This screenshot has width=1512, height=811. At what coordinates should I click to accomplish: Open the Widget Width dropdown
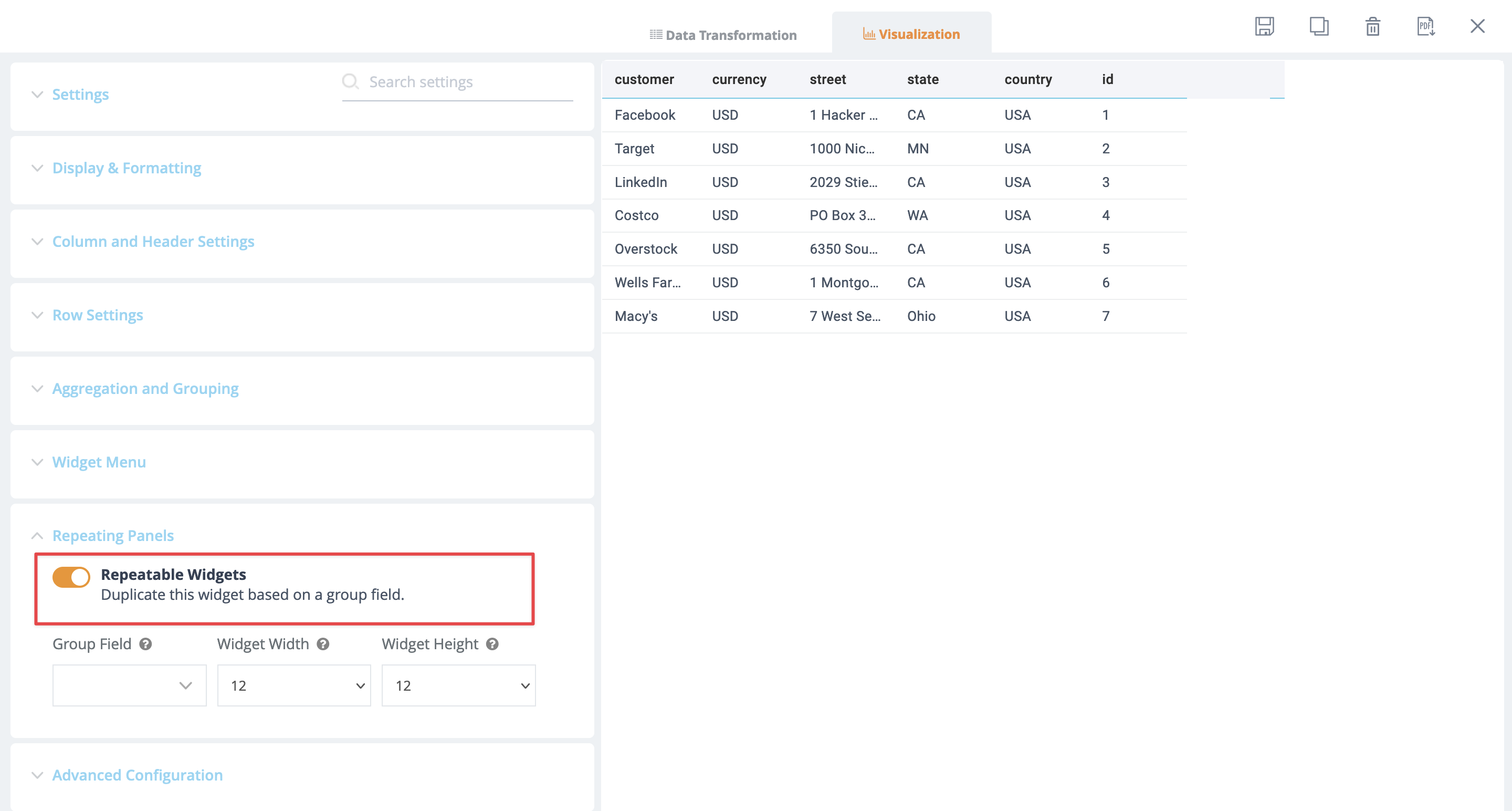point(293,685)
